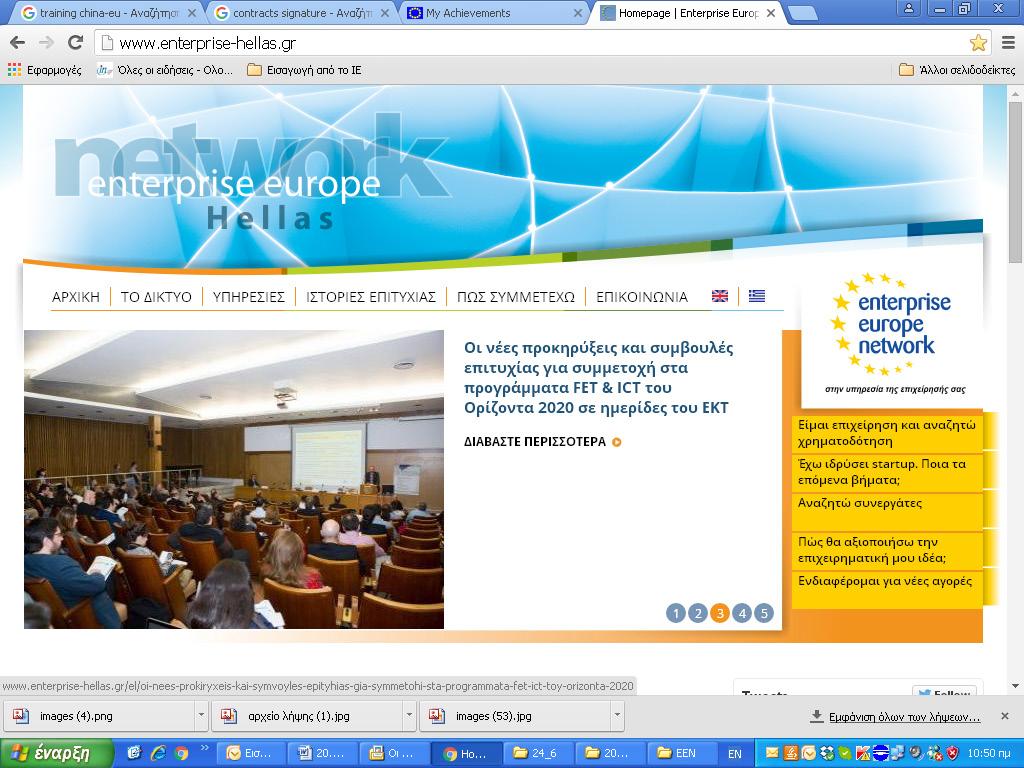Switch to the My Achievements tab

pos(494,13)
